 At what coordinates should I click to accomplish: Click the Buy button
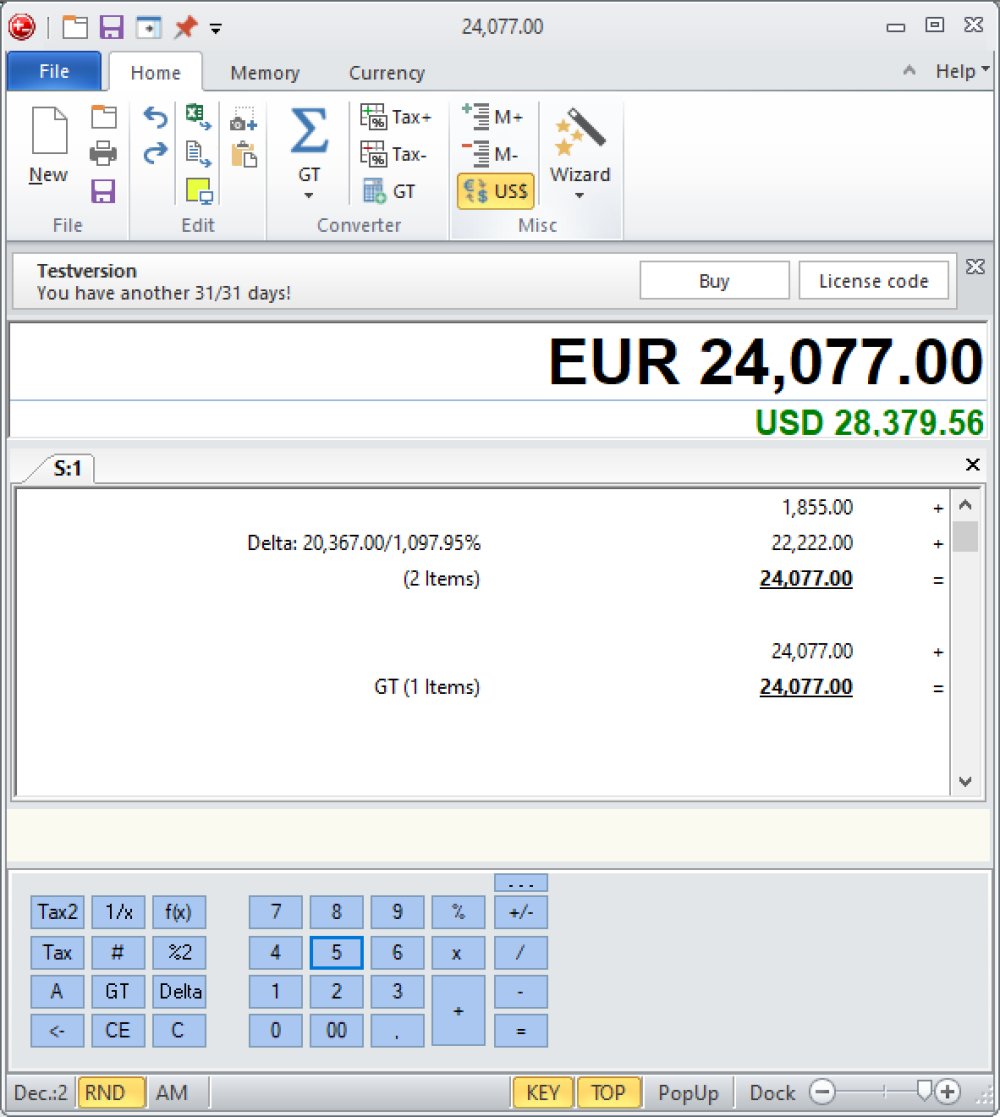714,281
